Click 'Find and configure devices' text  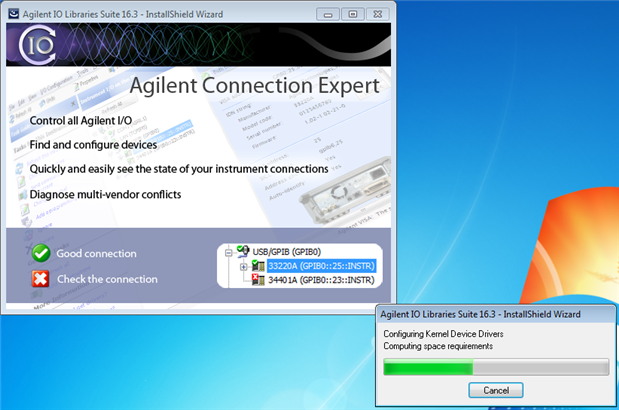[x=93, y=145]
